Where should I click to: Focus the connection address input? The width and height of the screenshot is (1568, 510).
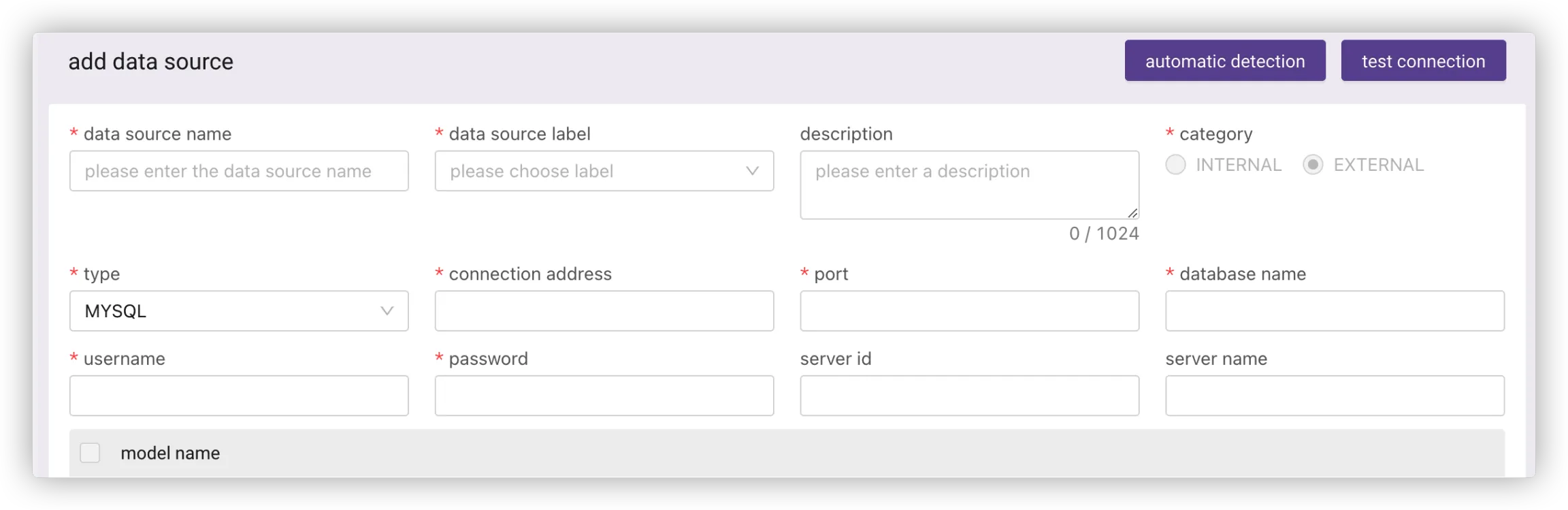pos(604,311)
